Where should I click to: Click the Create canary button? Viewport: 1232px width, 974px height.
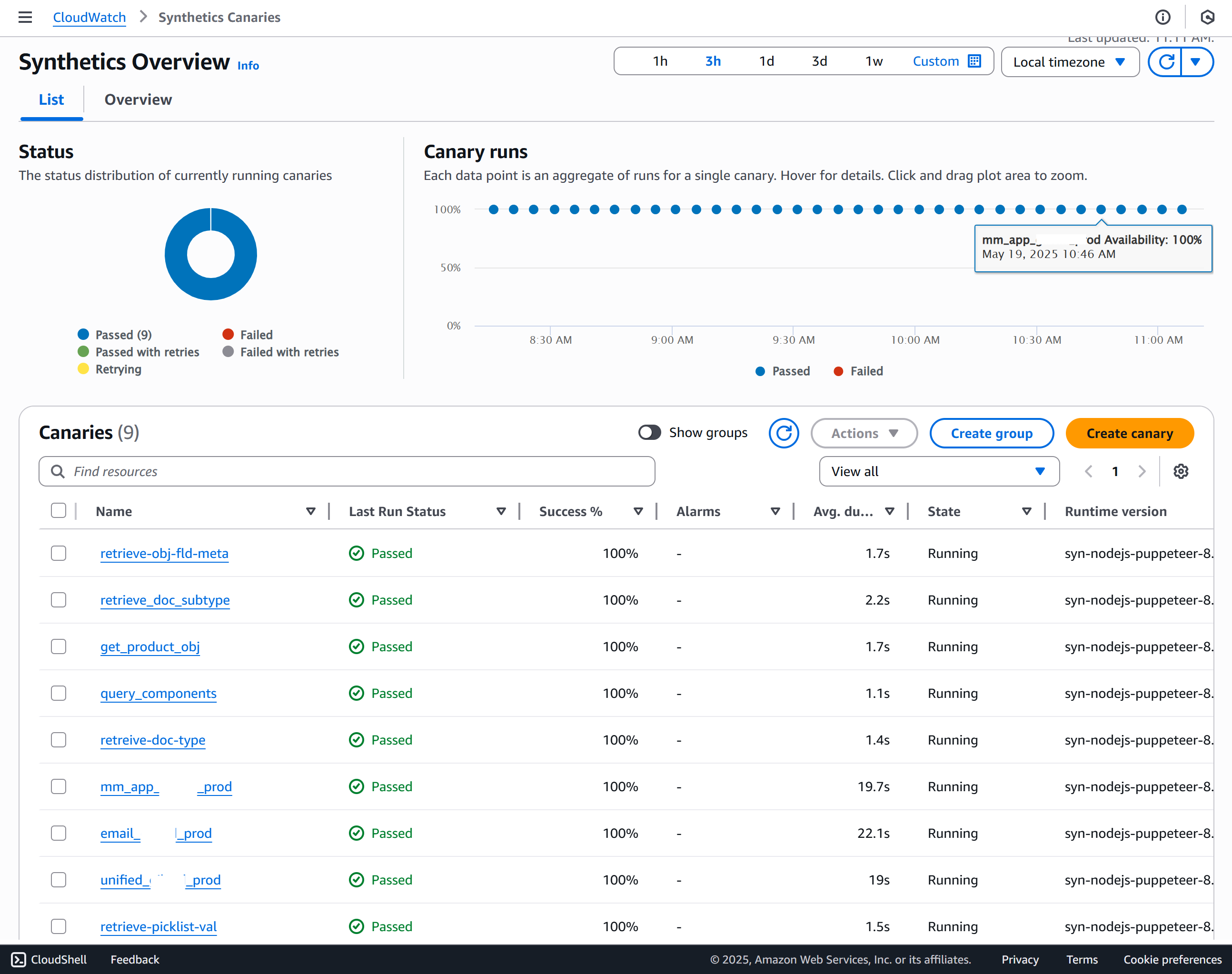pos(1129,433)
